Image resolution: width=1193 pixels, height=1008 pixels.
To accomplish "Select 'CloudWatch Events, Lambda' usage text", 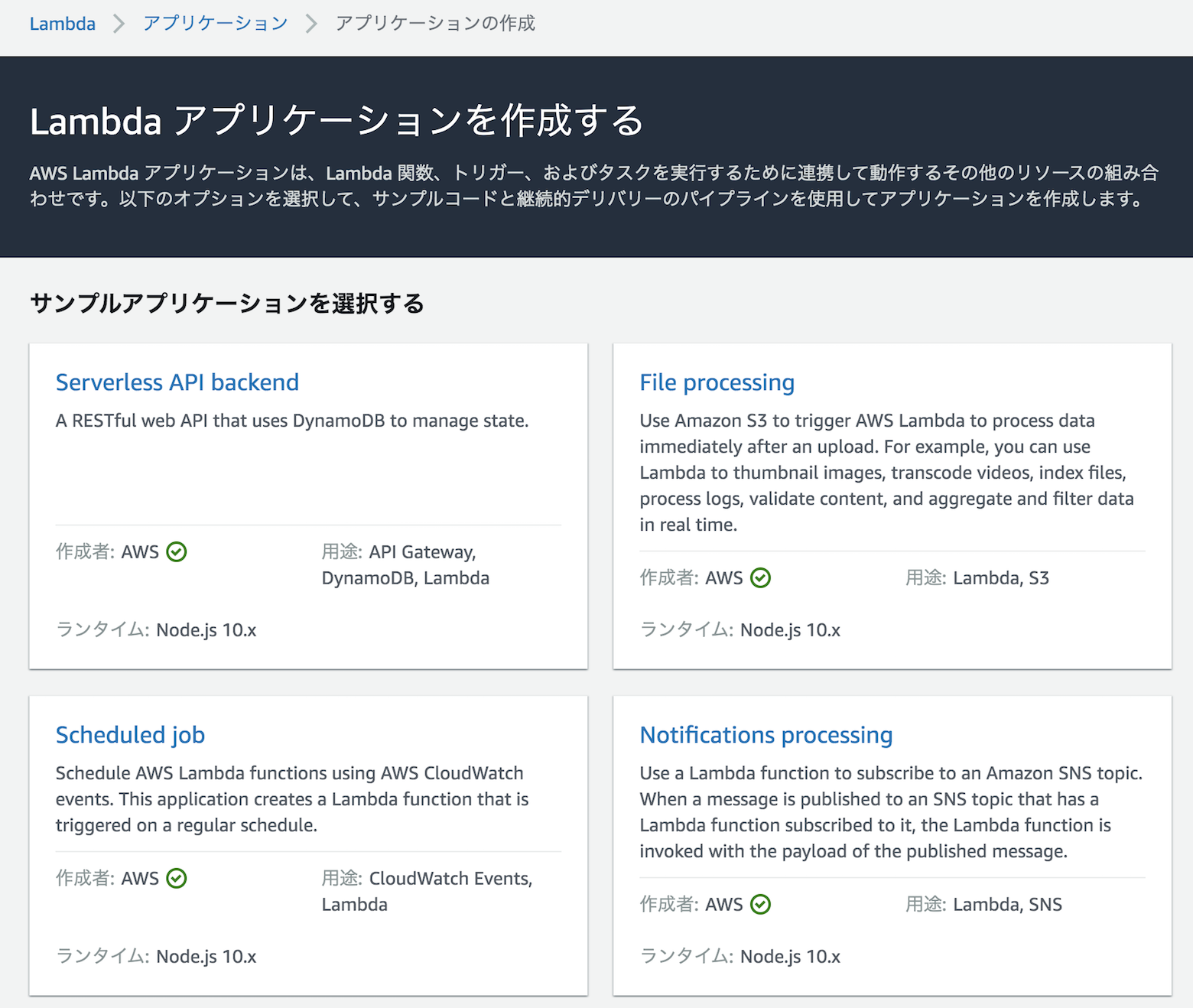I will (x=427, y=891).
